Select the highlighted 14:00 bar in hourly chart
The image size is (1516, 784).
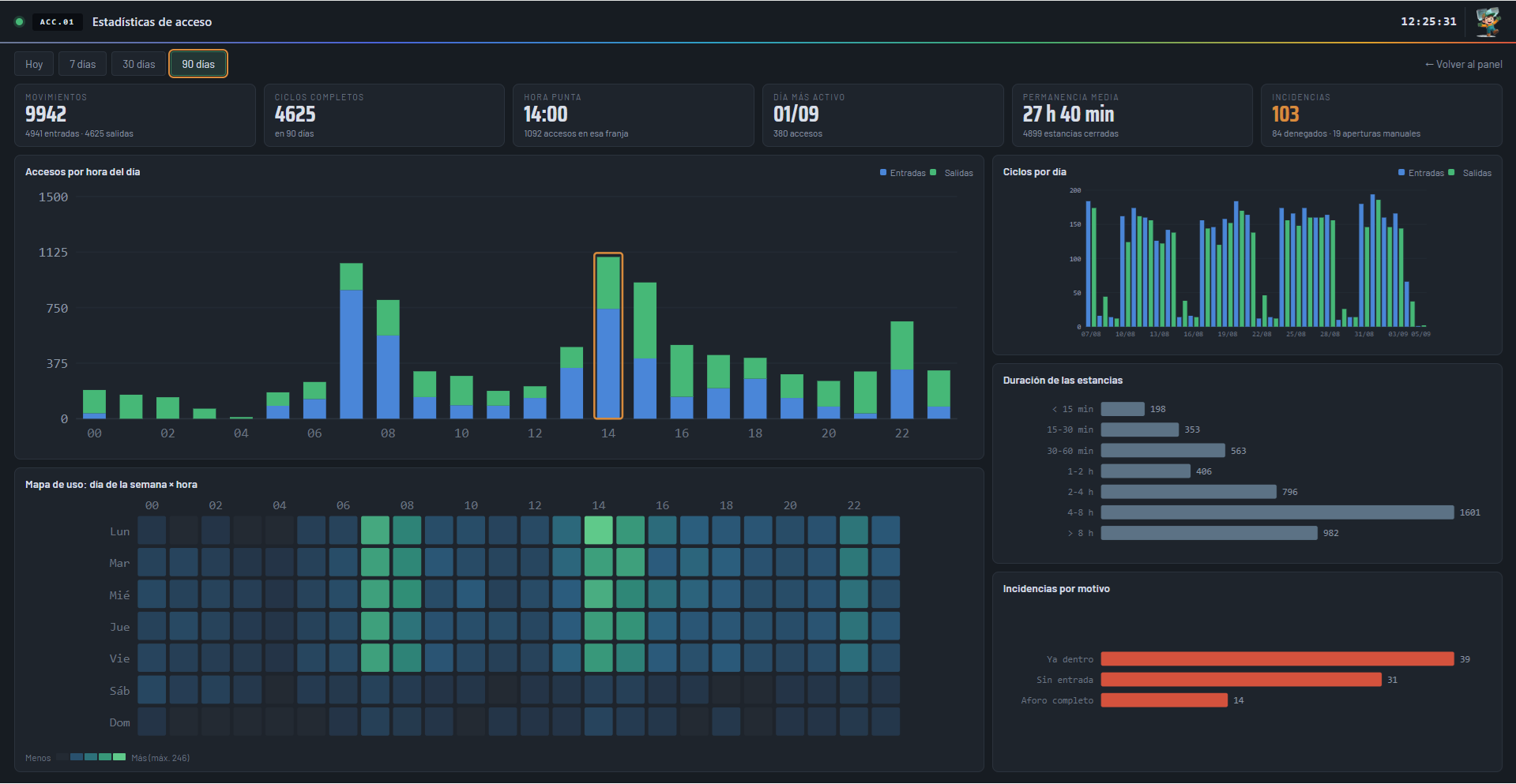(x=608, y=337)
